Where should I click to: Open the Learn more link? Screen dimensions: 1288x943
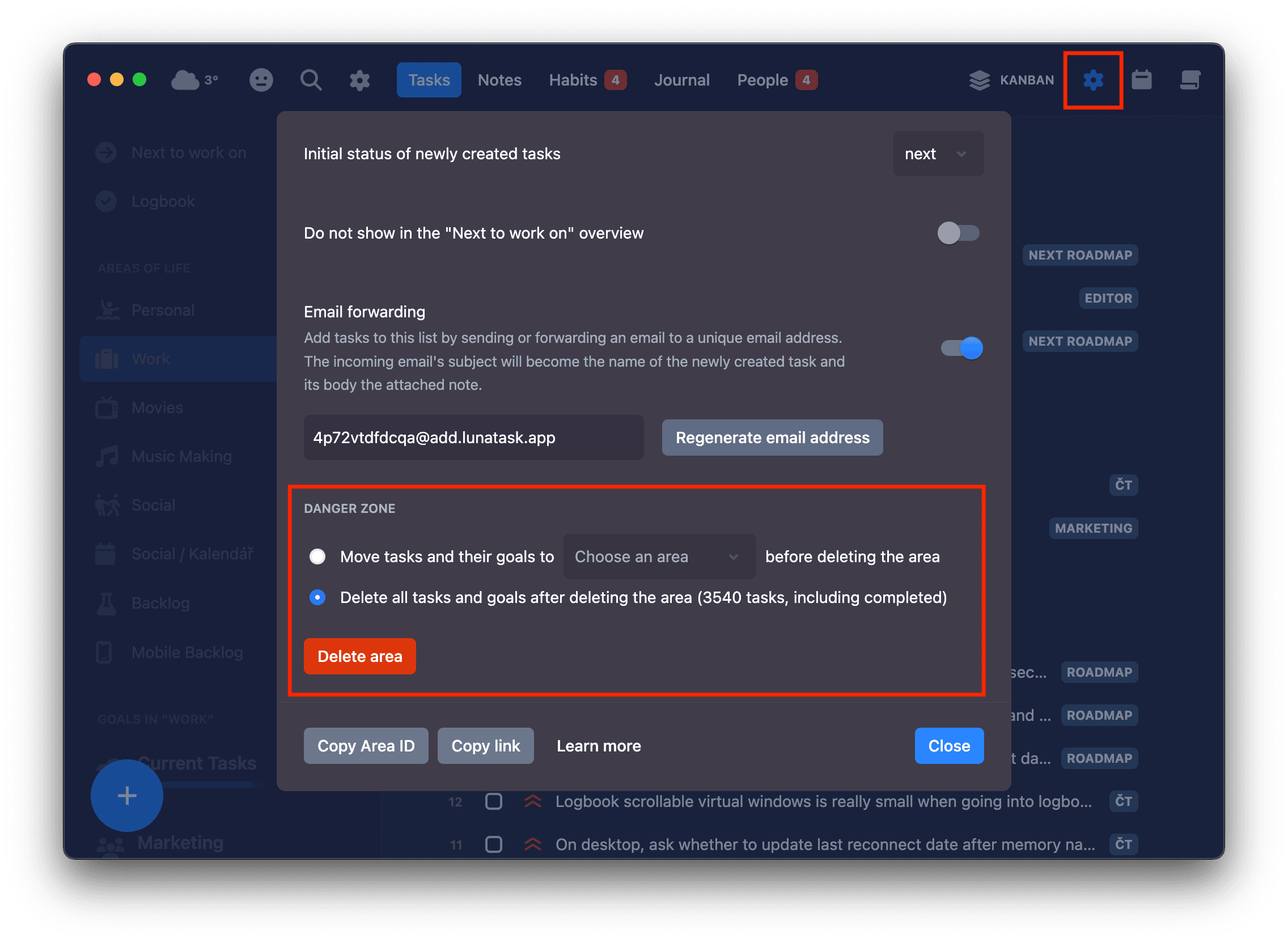pos(598,745)
